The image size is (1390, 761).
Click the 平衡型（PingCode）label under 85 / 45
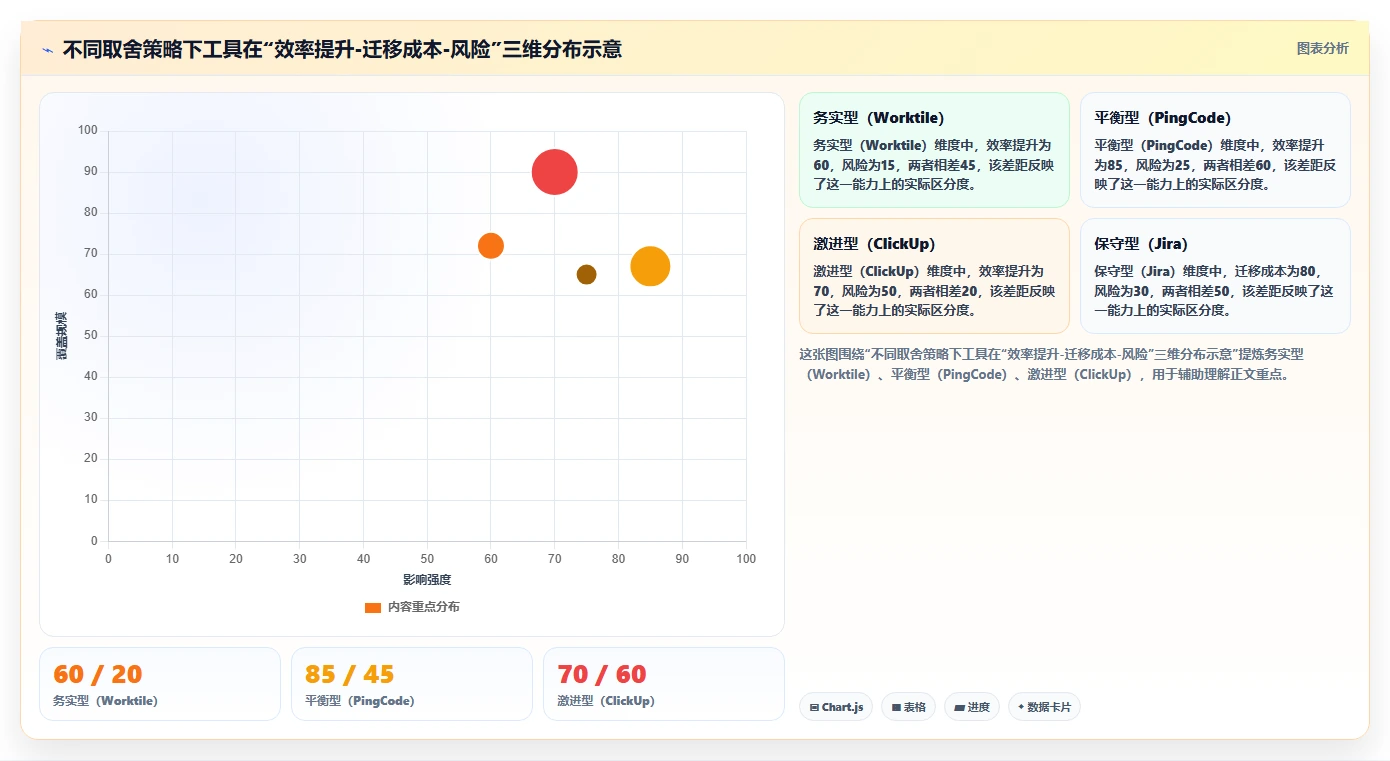tap(360, 701)
